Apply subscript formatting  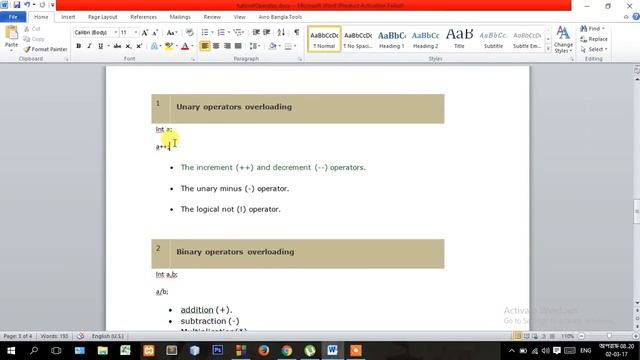click(x=129, y=46)
